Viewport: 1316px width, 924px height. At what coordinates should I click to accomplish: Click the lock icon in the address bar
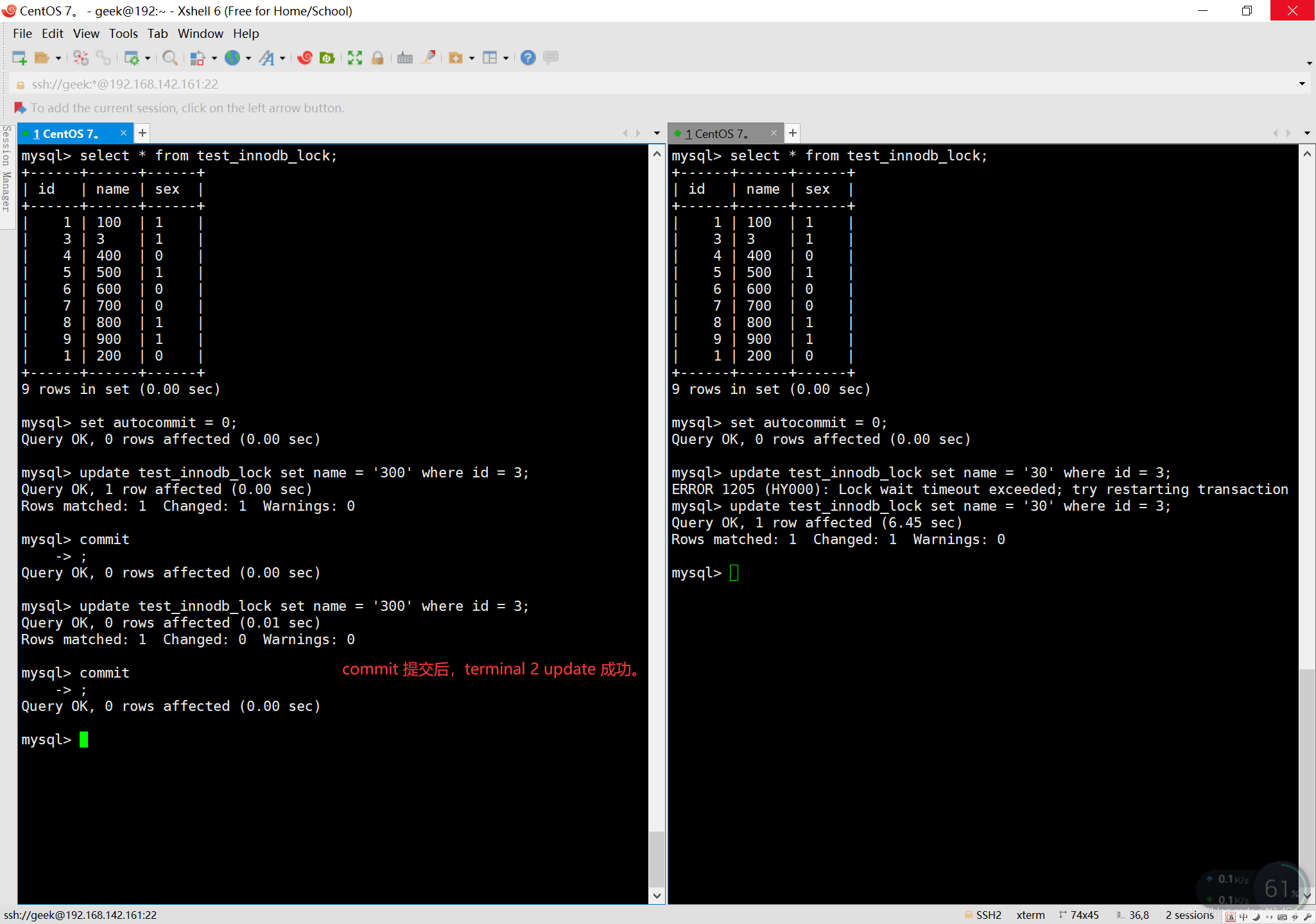21,85
